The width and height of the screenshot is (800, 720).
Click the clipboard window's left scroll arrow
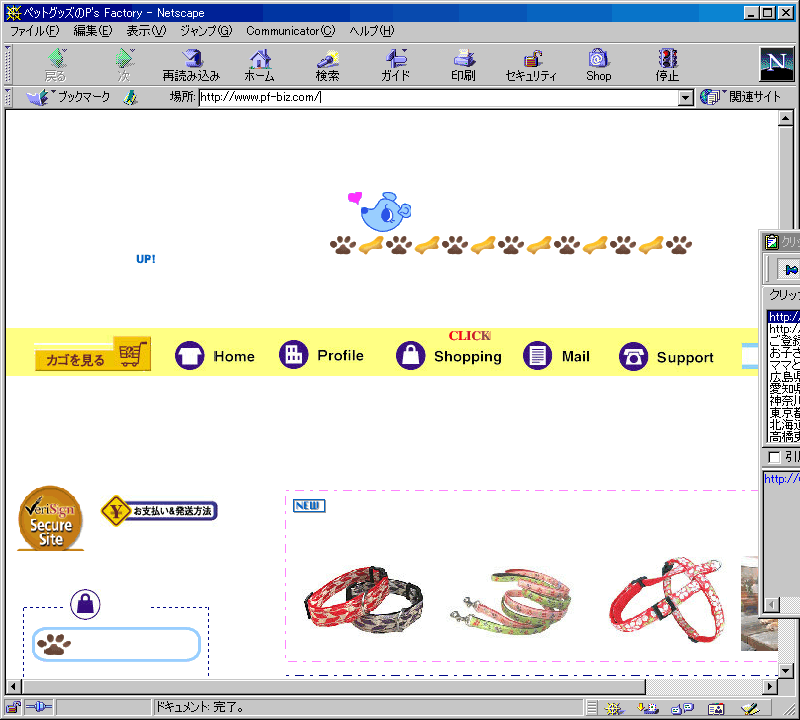(x=772, y=605)
